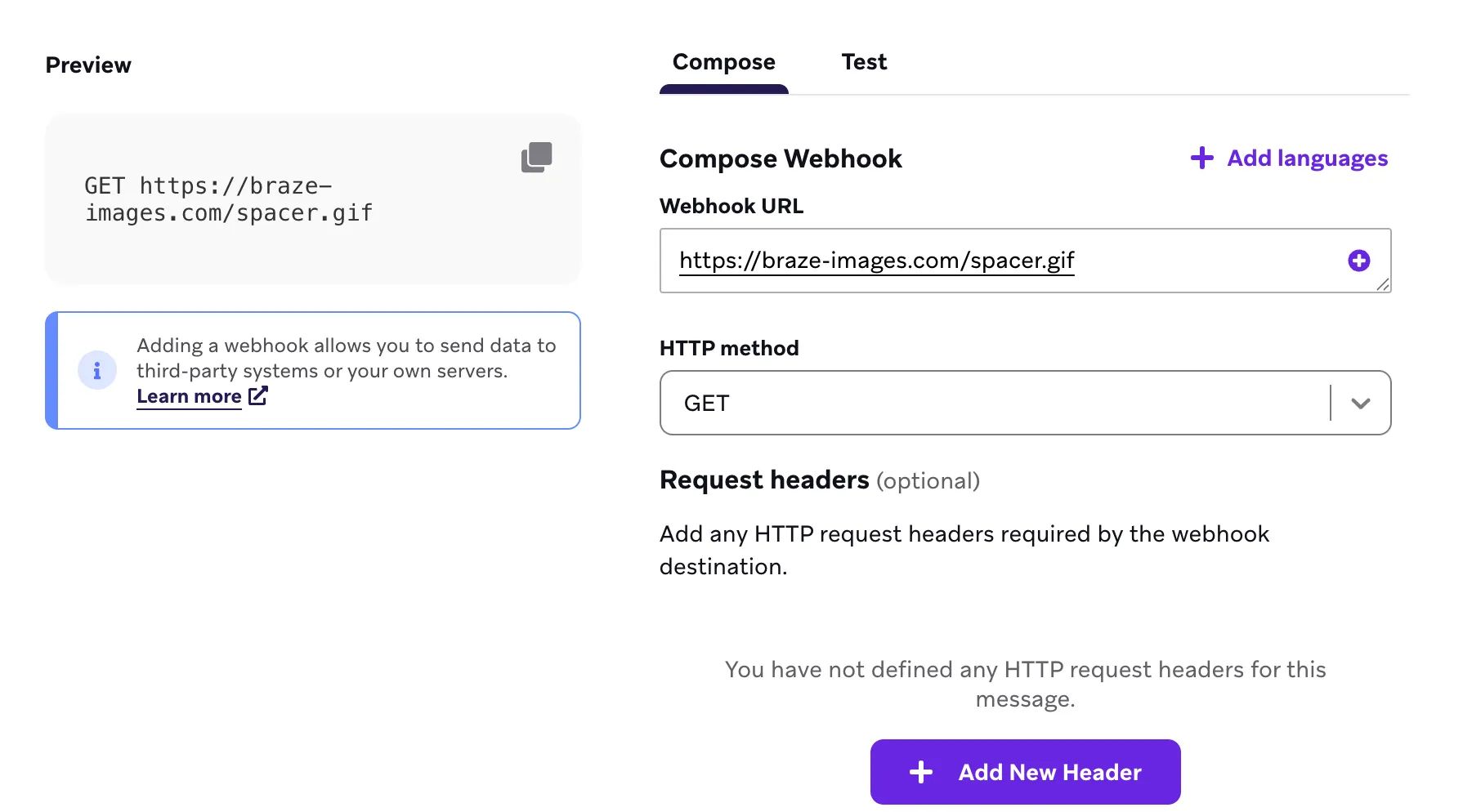
Task: Copy the webhook preview to clipboard
Action: point(537,157)
